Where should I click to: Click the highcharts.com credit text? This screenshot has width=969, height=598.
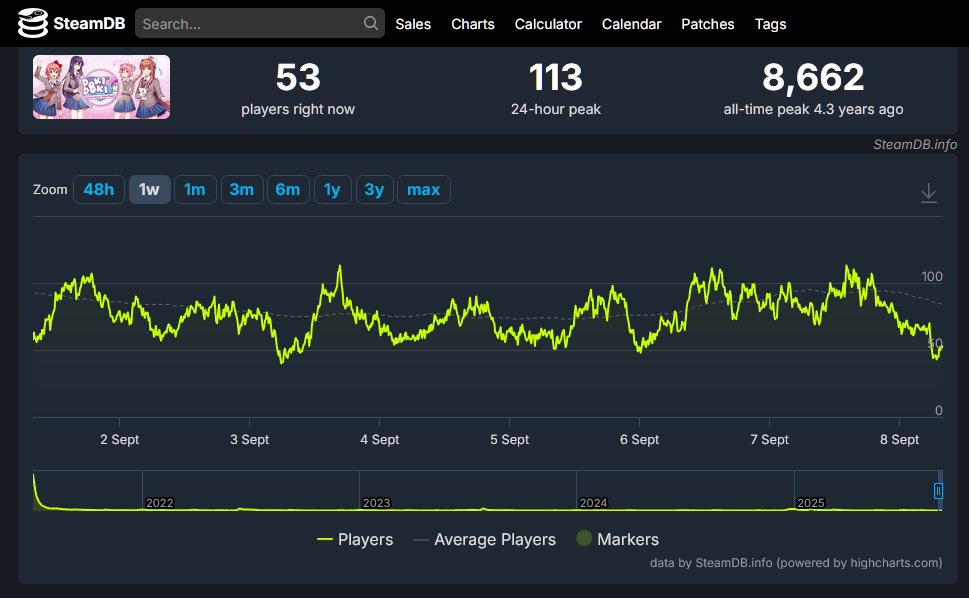[895, 563]
